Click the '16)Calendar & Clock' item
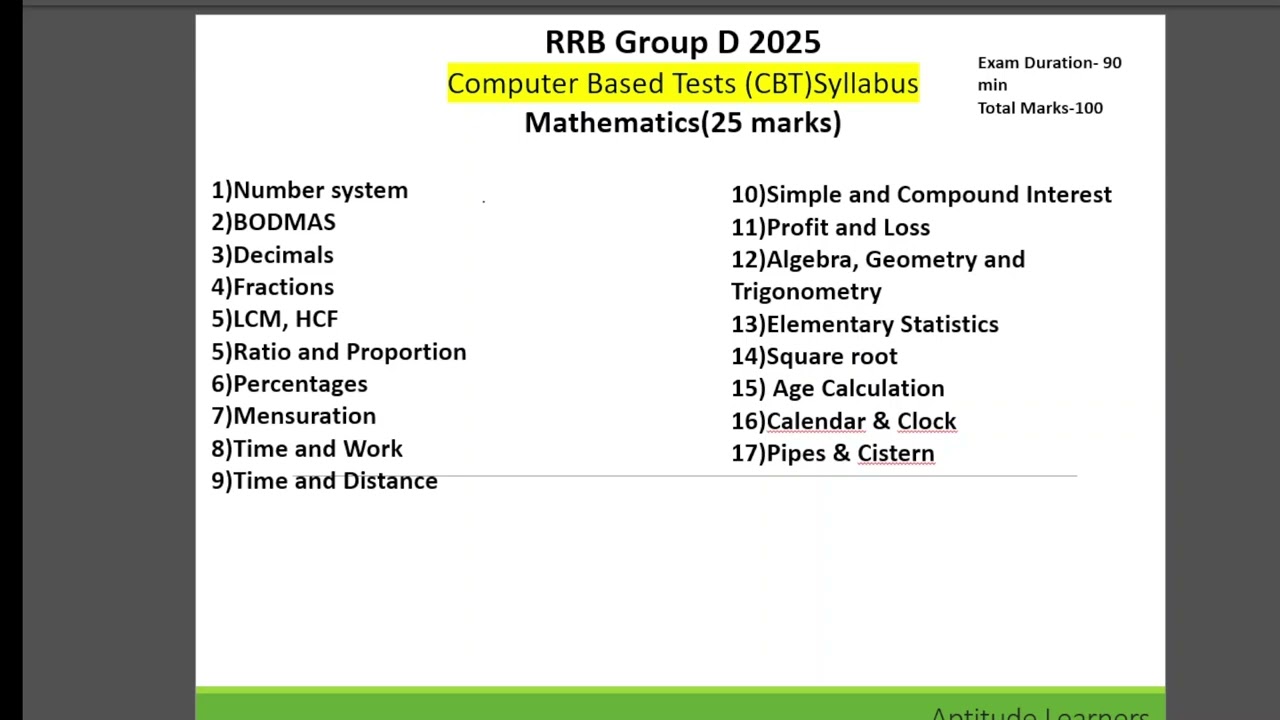 pyautogui.click(x=844, y=421)
